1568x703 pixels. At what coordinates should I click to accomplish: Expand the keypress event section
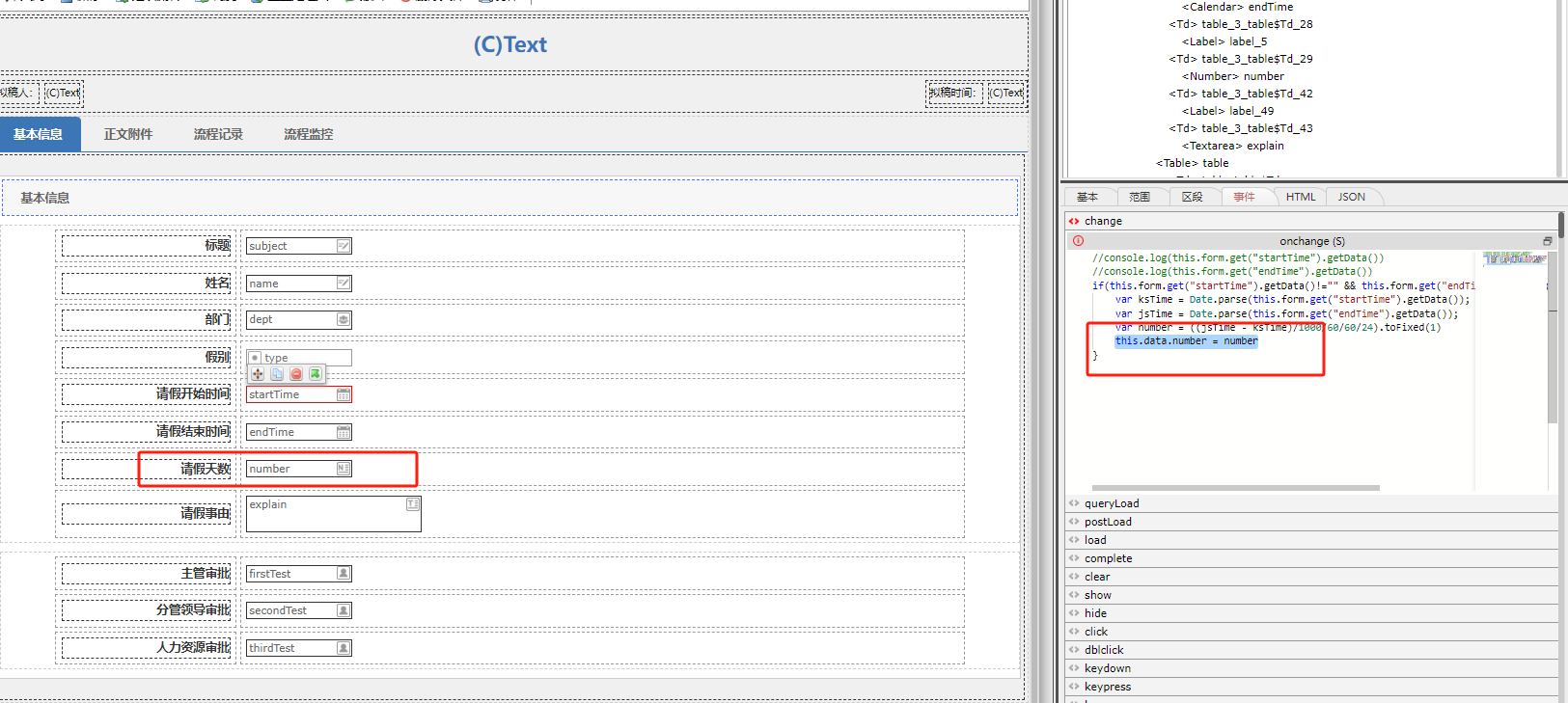point(1074,687)
